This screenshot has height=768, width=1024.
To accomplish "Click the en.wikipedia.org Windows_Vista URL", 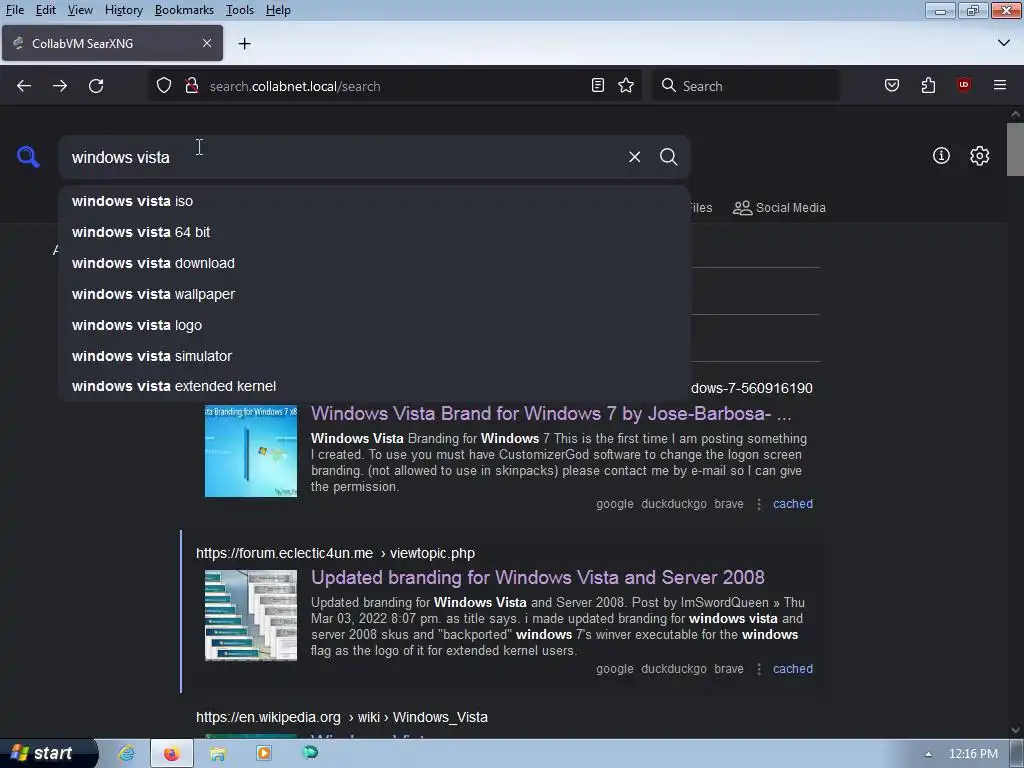I will [x=342, y=717].
